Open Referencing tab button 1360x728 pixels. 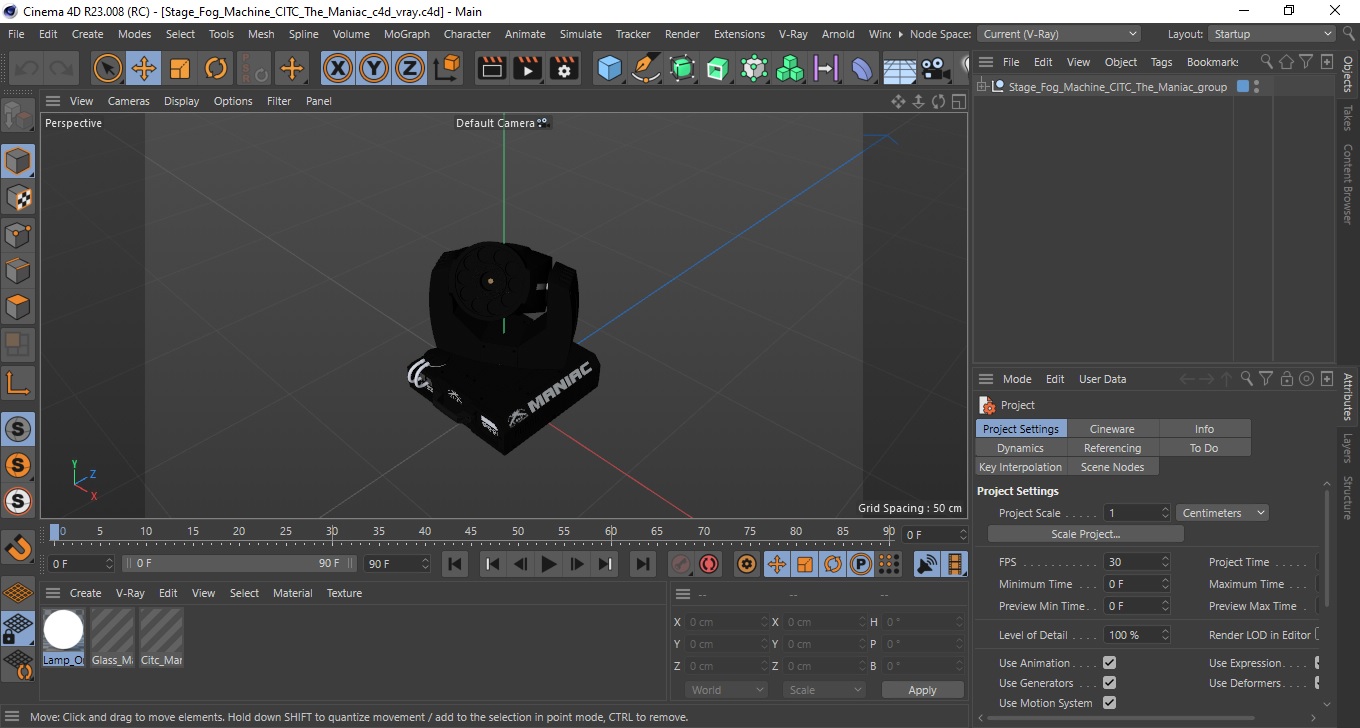1112,448
